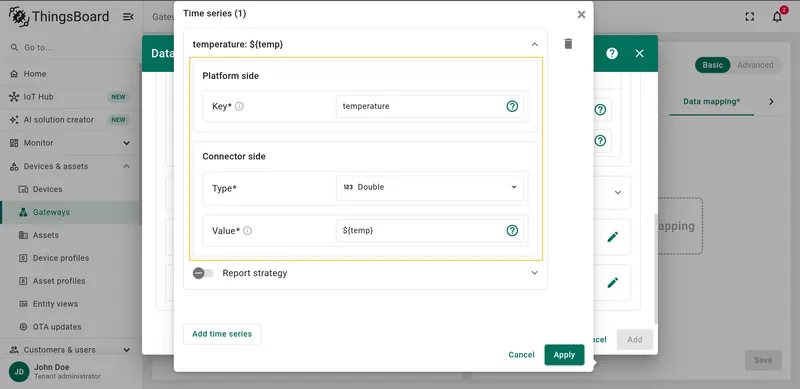
Task: Click the NEW badge beside IoT Hub
Action: pos(118,97)
